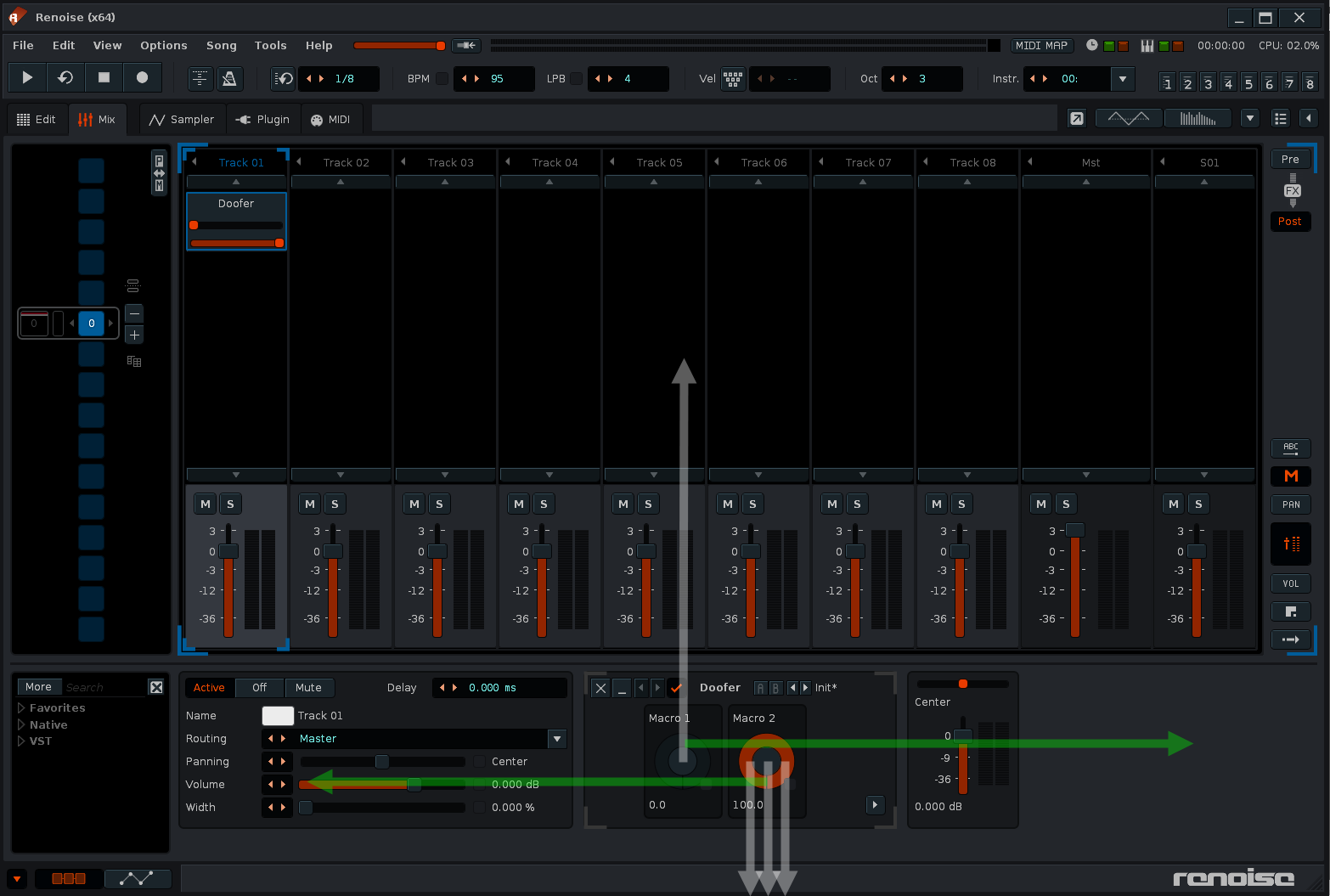Click the Width slider

(x=382, y=808)
